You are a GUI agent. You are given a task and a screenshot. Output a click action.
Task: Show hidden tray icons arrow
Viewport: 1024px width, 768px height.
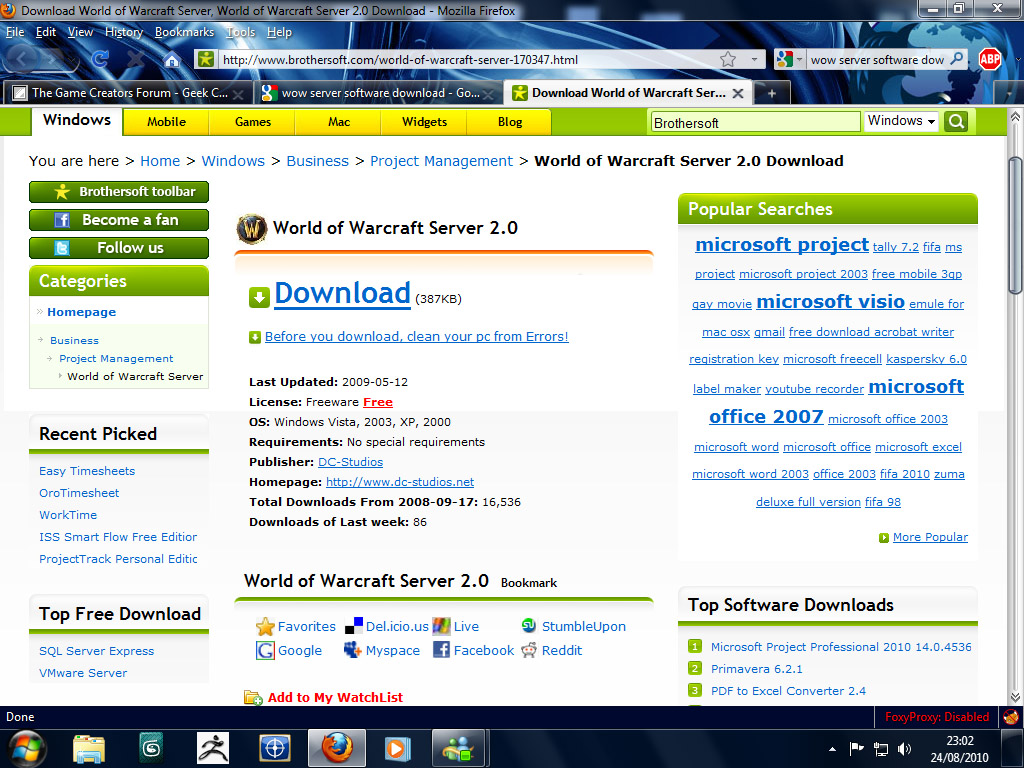tap(832, 749)
